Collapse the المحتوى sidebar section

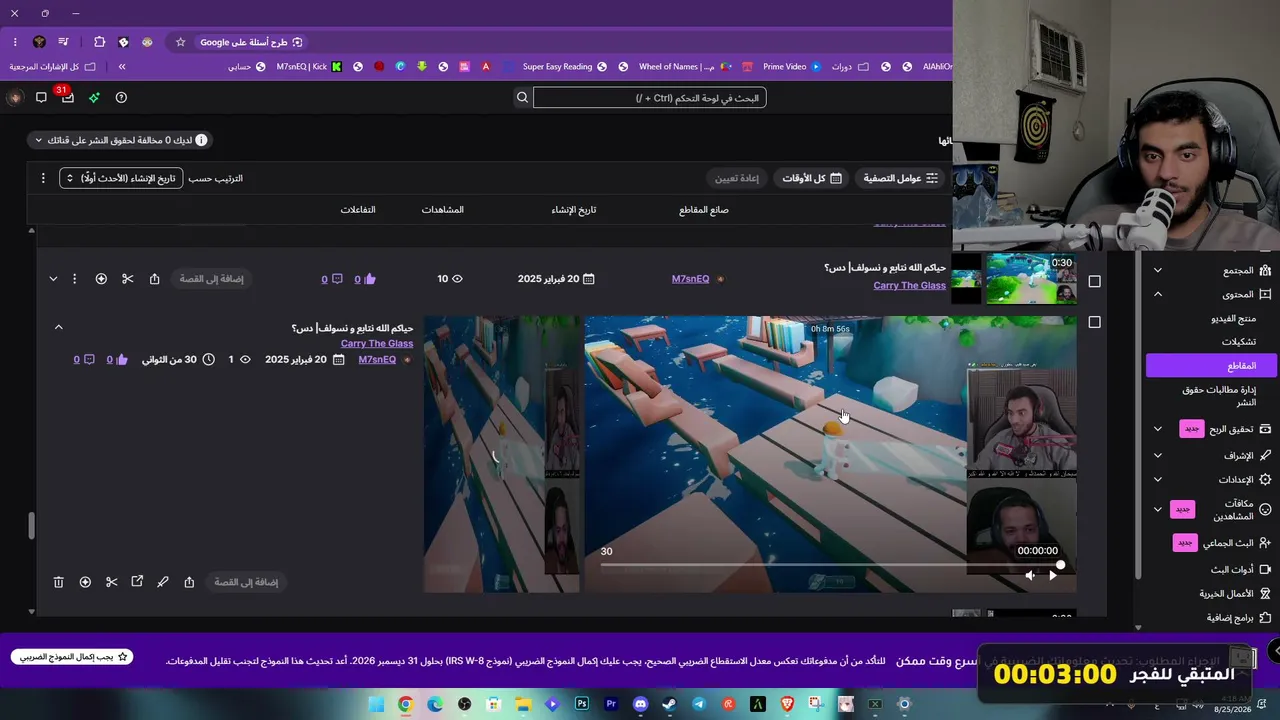[1158, 295]
